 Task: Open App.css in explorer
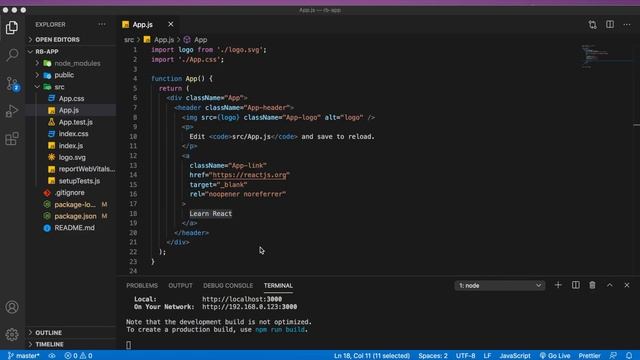(71, 98)
